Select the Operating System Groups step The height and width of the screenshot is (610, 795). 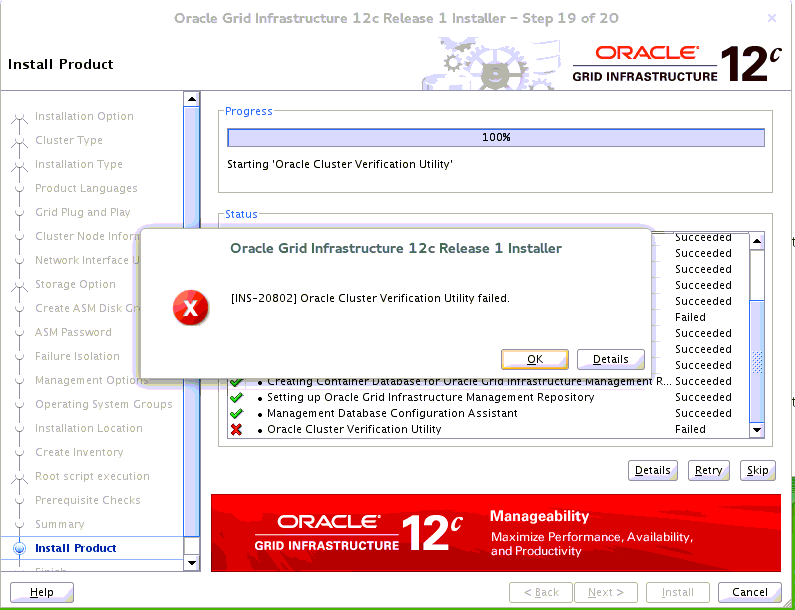103,404
